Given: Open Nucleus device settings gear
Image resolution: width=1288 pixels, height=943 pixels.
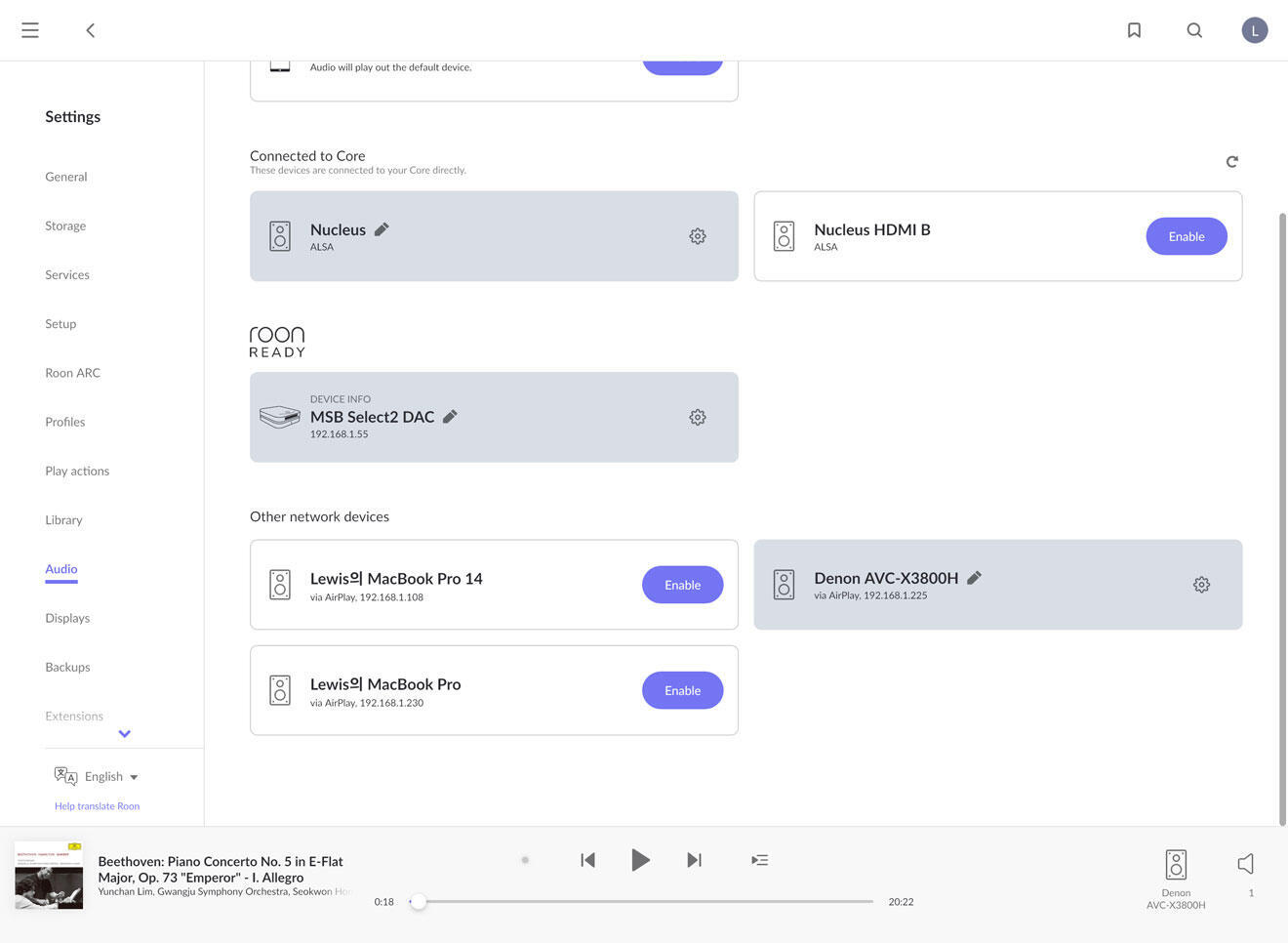Looking at the screenshot, I should (698, 236).
